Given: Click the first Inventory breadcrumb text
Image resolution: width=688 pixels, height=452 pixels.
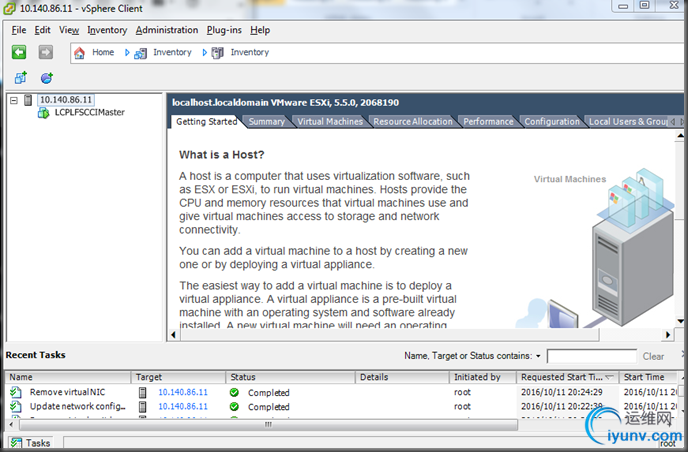Looking at the screenshot, I should click(x=172, y=52).
